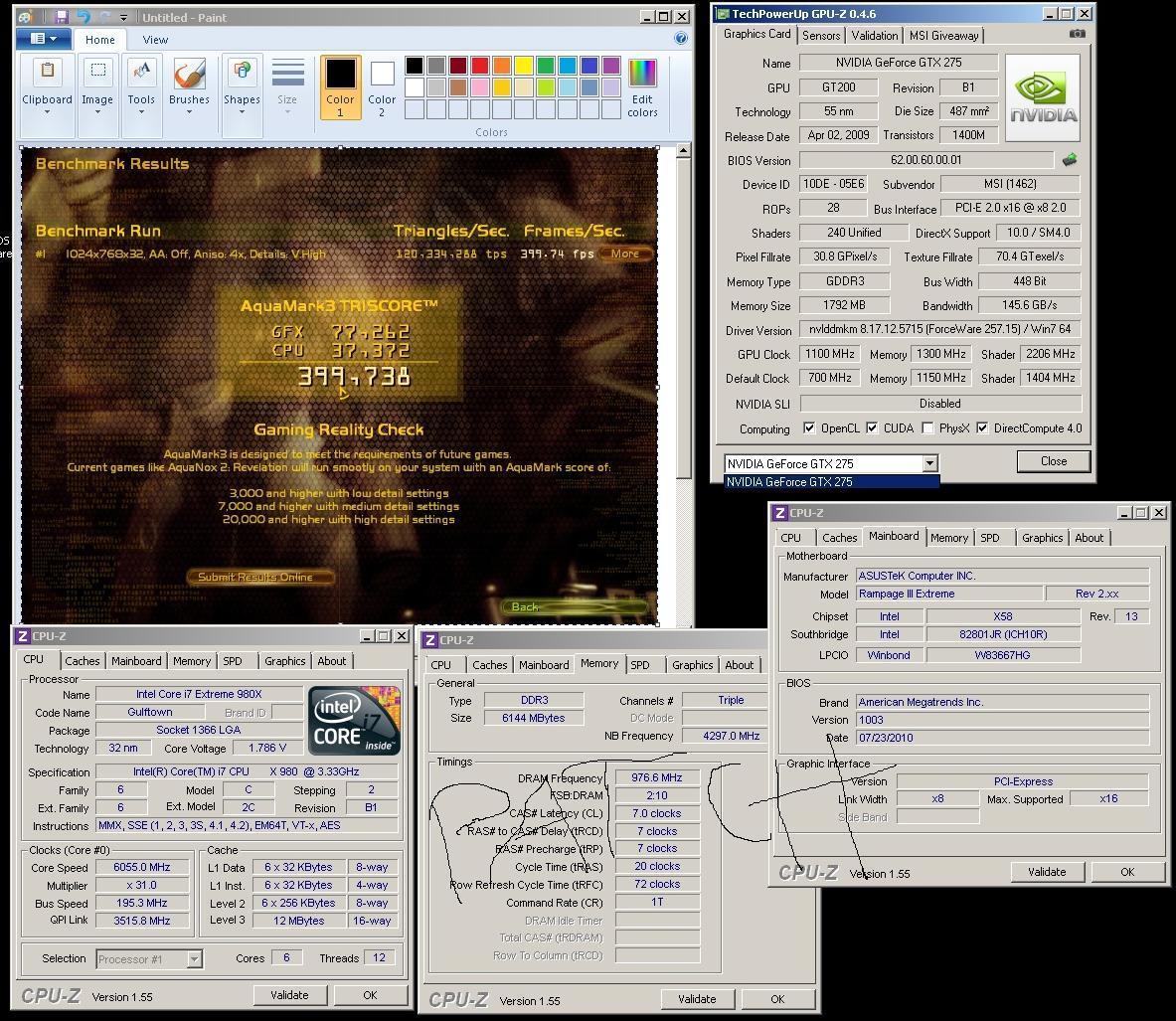Open Quick Access Toolbar customize arrow
1176x1021 pixels.
click(x=123, y=17)
